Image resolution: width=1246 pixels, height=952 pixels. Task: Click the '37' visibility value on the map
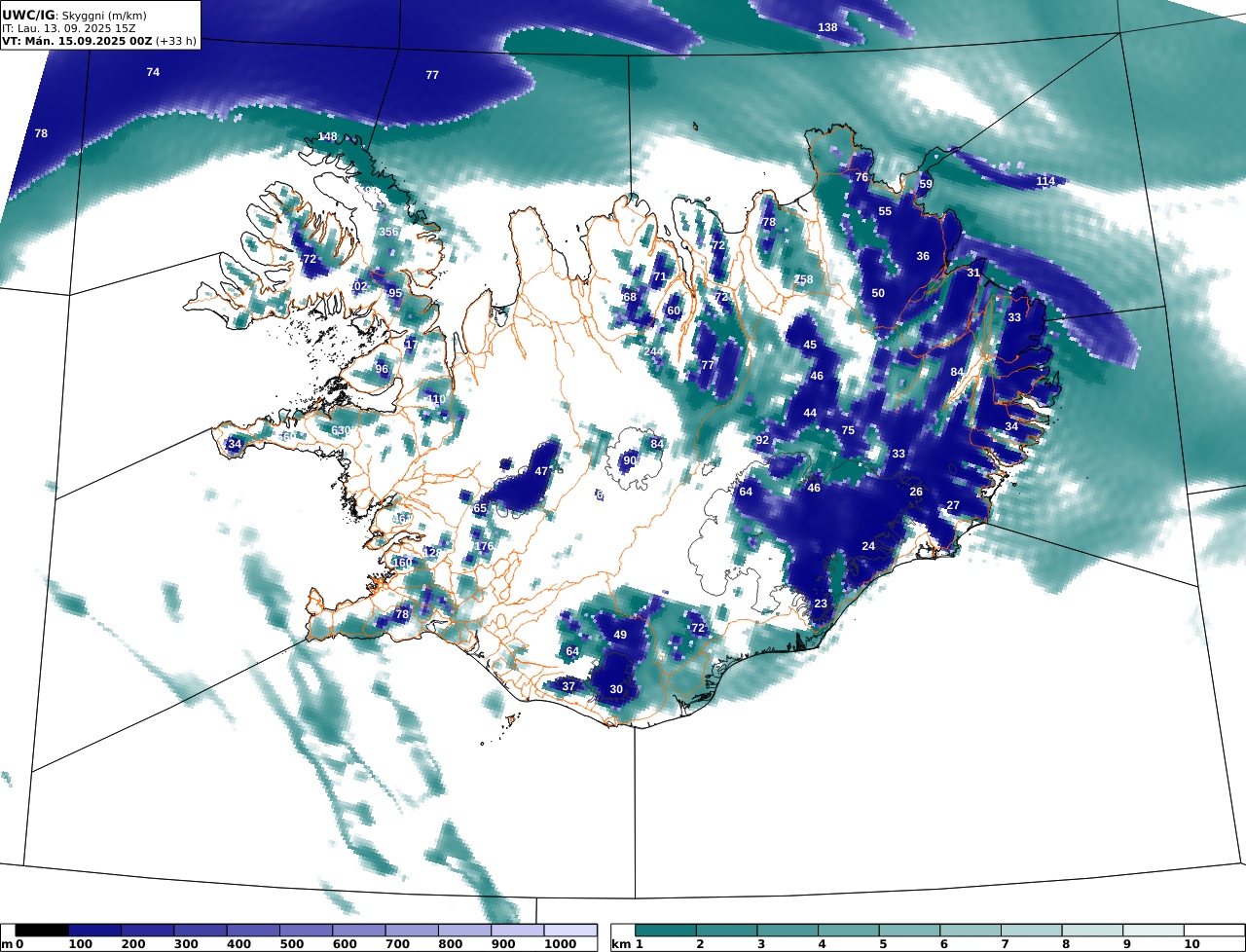568,686
